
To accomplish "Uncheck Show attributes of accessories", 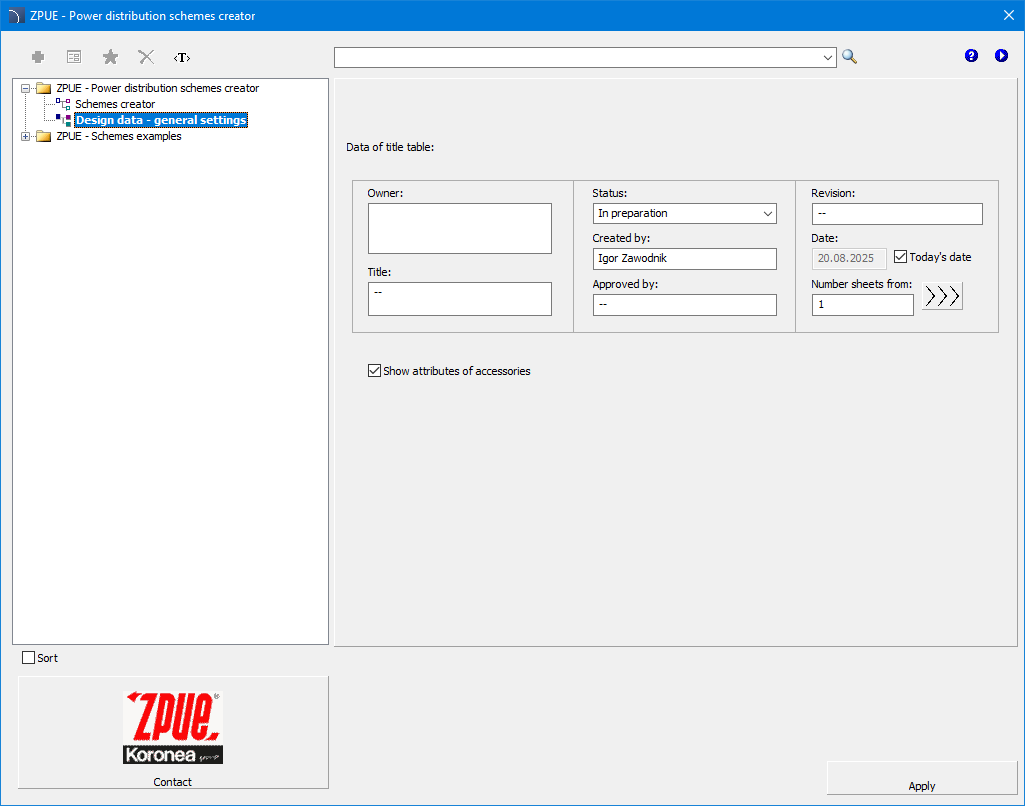I will tap(374, 371).
